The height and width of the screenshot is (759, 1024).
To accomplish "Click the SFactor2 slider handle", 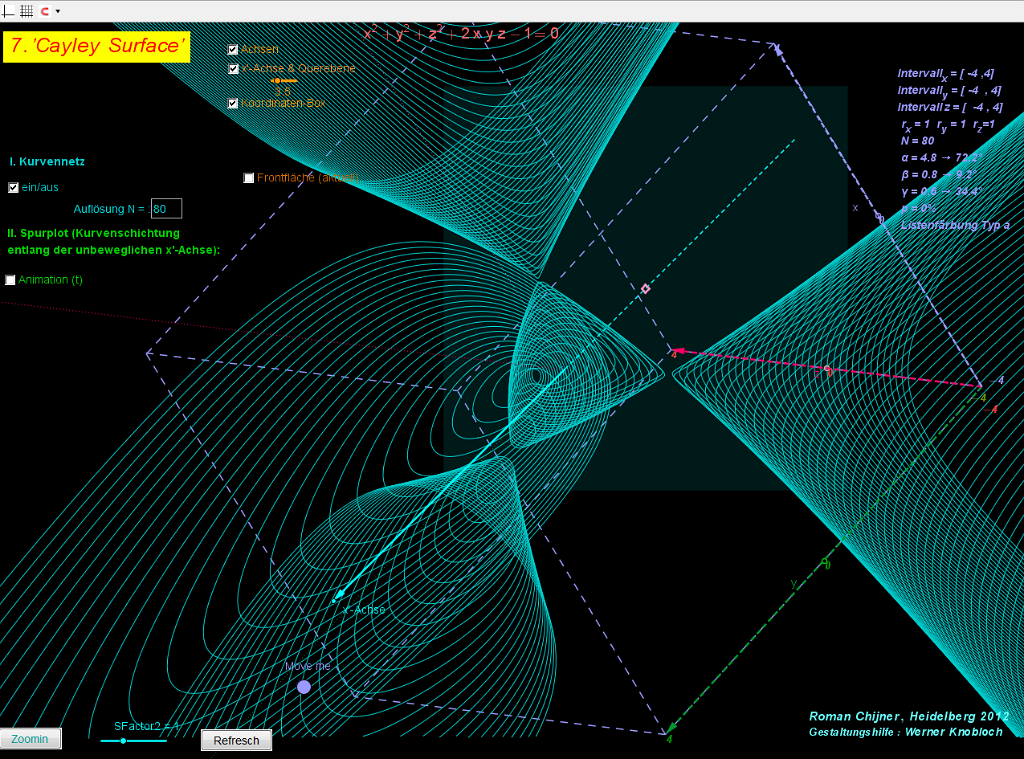I will (x=123, y=741).
